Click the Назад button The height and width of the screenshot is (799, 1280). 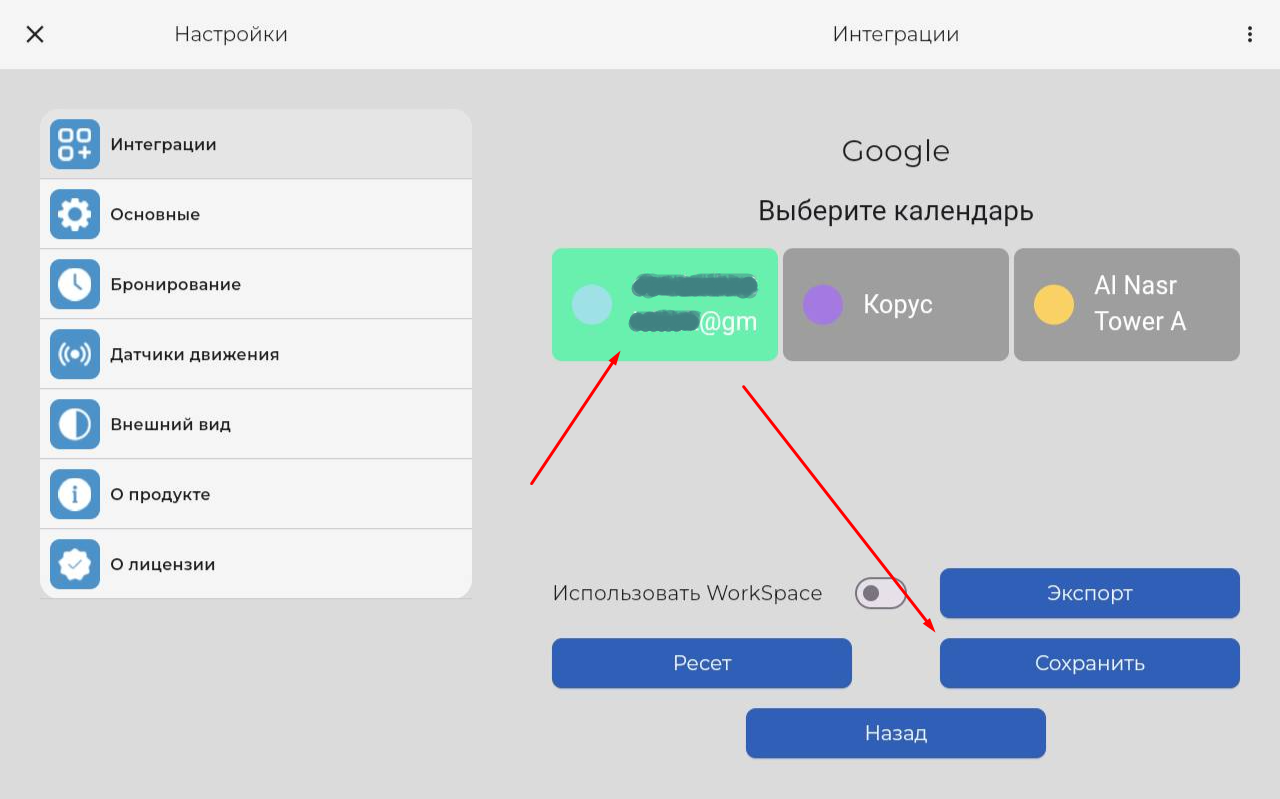[896, 733]
